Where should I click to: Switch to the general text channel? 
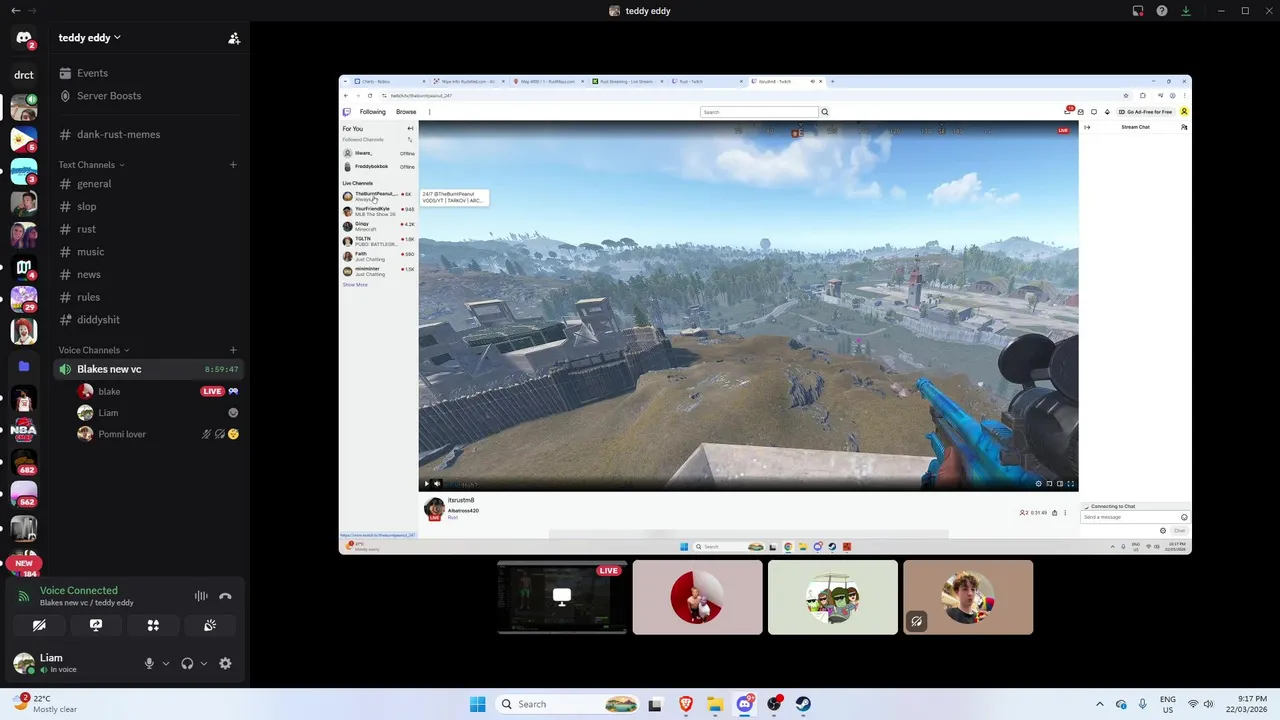[x=149, y=184]
